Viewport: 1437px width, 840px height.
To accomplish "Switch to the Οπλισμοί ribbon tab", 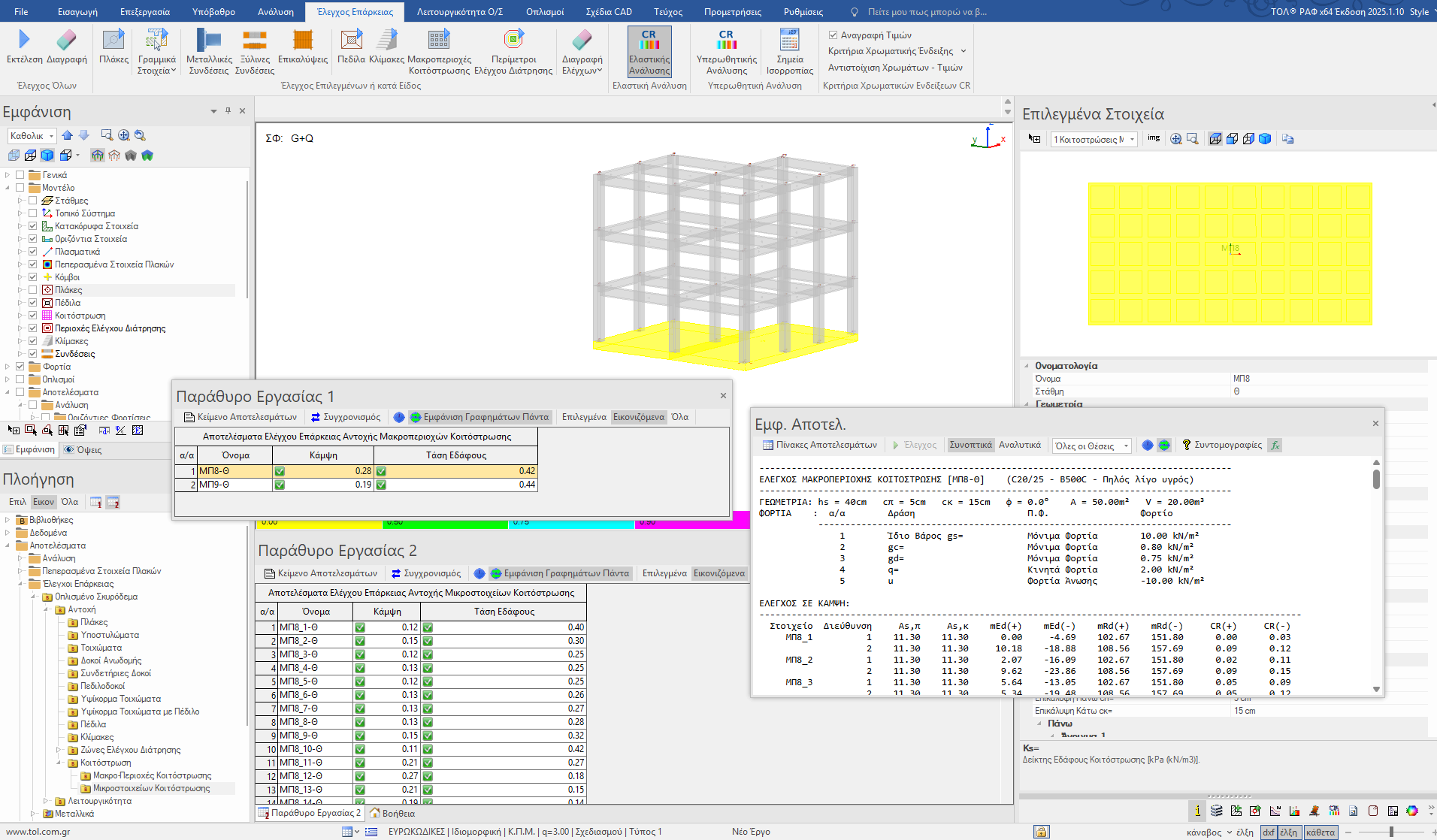I will (544, 12).
